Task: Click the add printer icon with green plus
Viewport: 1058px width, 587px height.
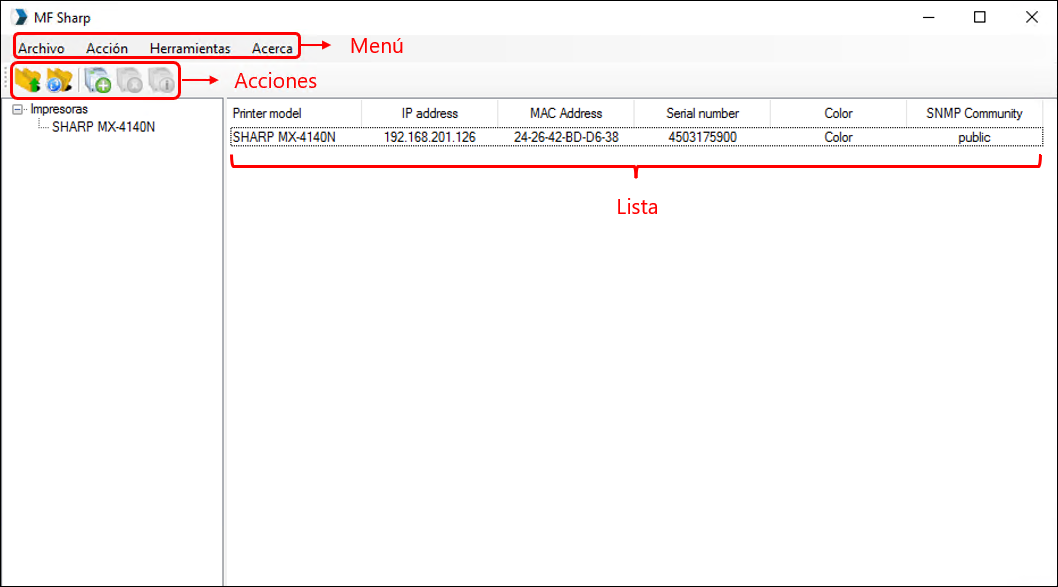Action: [x=97, y=80]
